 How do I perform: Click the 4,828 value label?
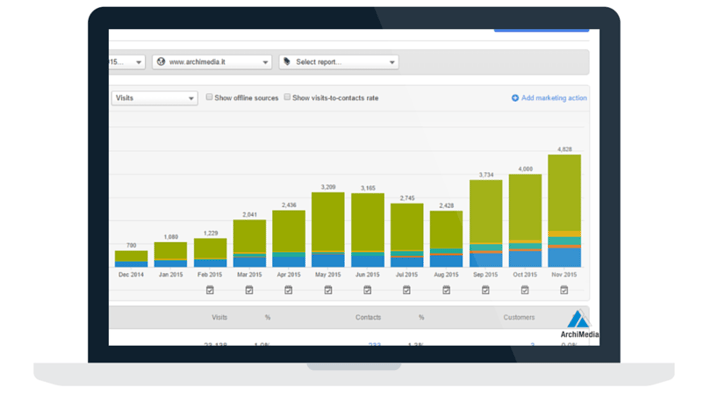click(565, 149)
